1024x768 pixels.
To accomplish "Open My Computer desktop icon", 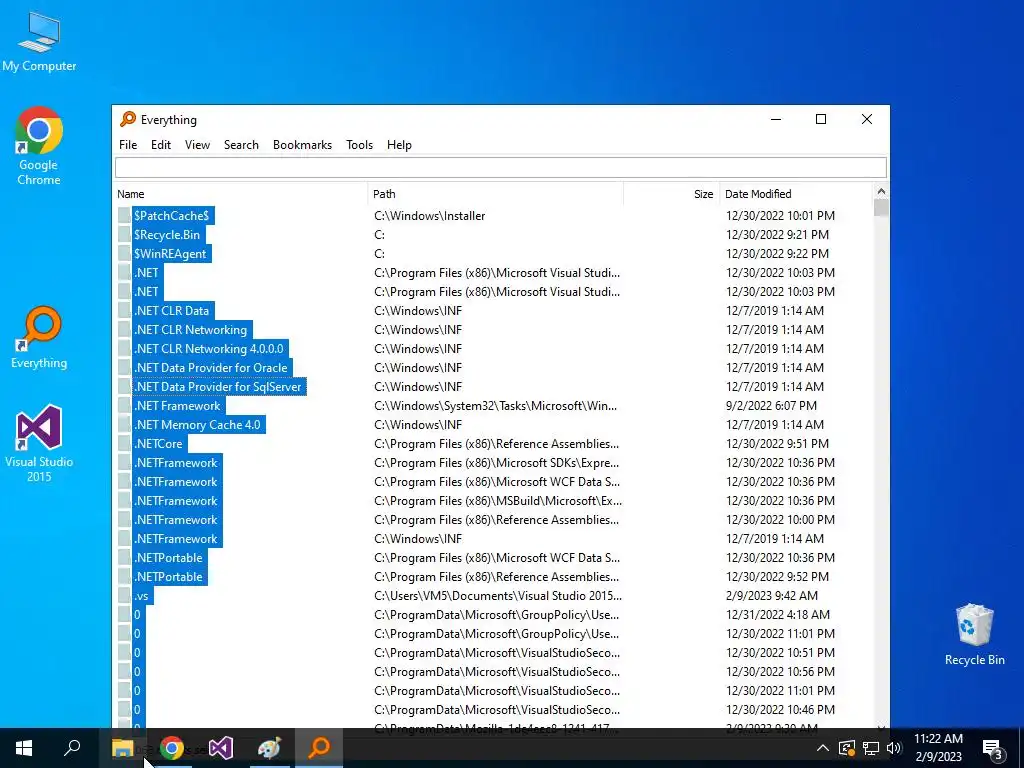I will (39, 43).
